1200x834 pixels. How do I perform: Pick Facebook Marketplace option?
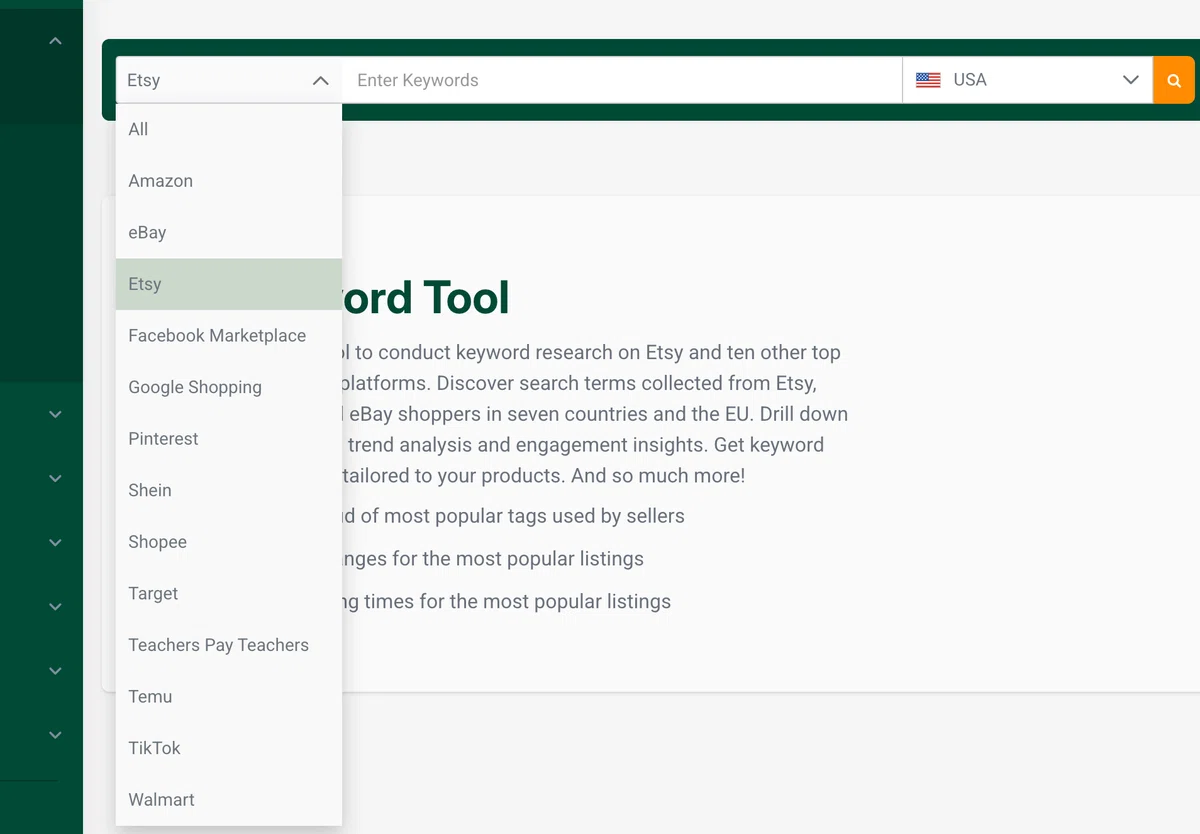click(x=229, y=336)
